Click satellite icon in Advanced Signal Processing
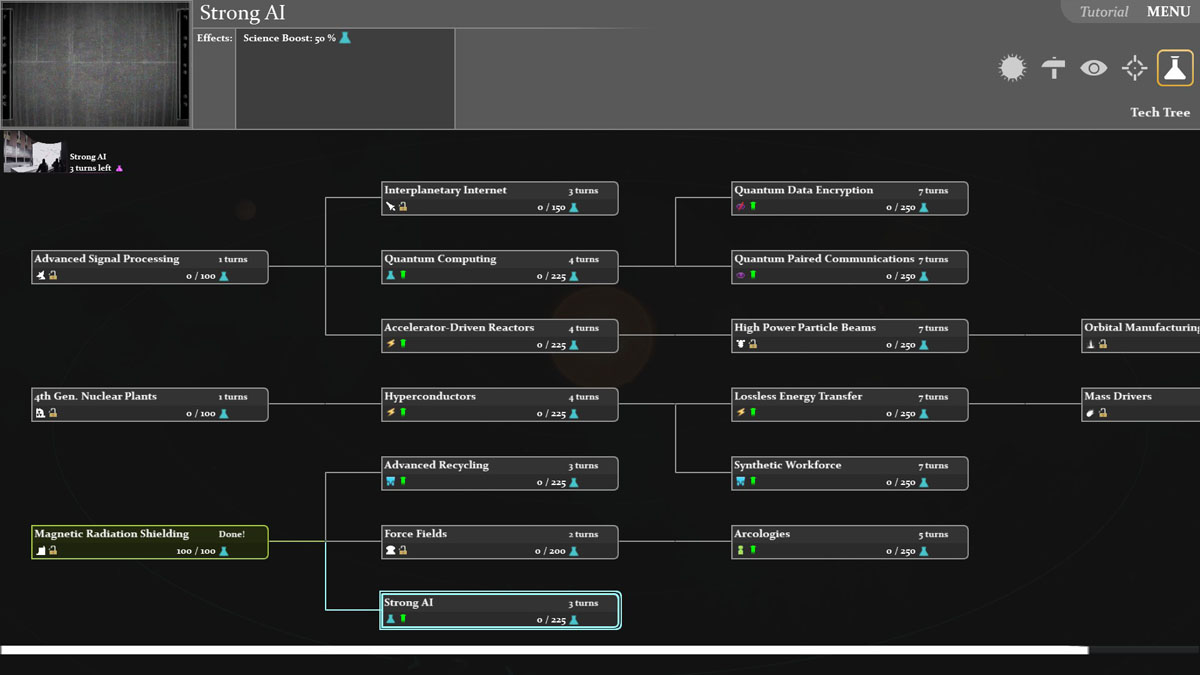The width and height of the screenshot is (1200, 675). (x=41, y=275)
